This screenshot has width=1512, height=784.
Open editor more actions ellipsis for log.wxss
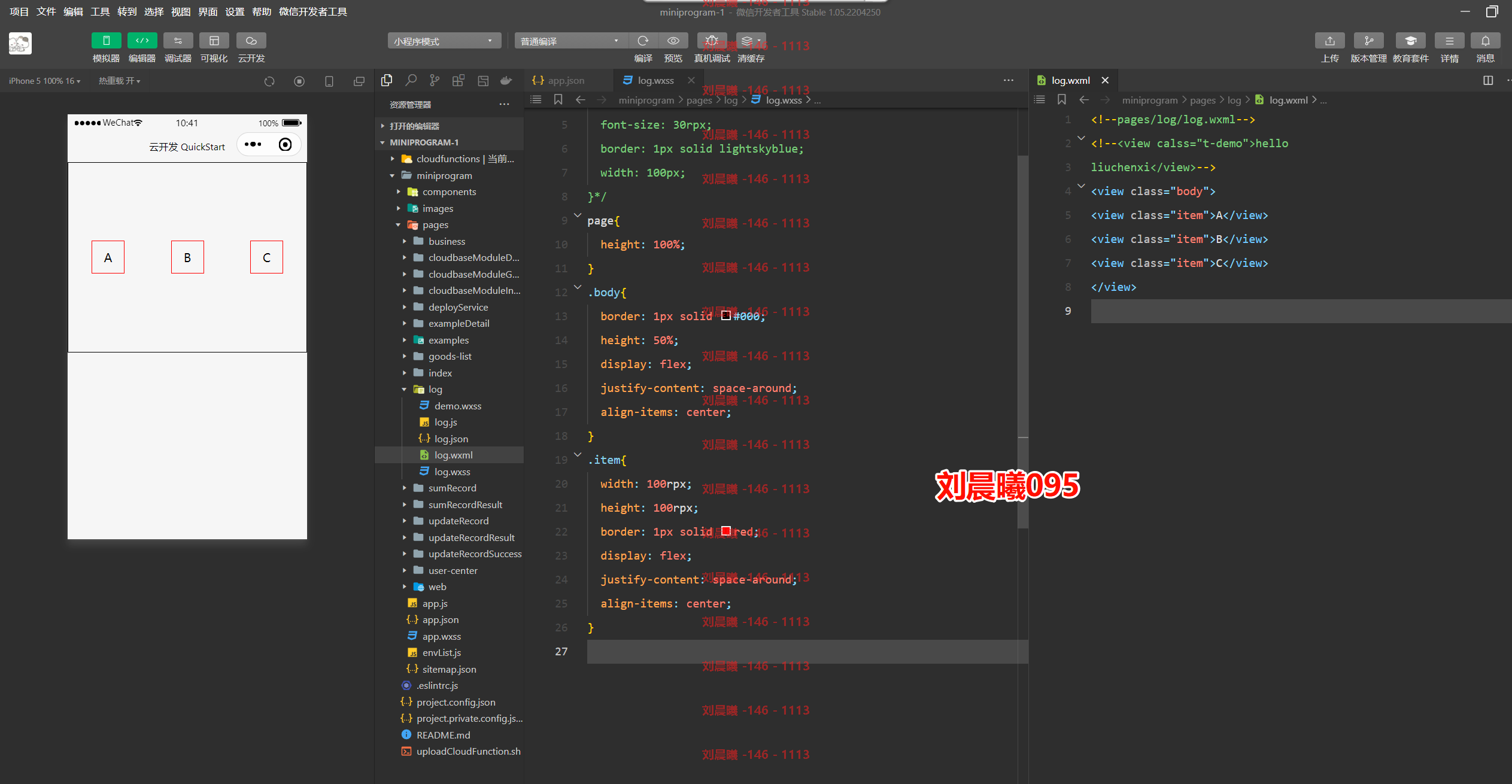point(1009,80)
